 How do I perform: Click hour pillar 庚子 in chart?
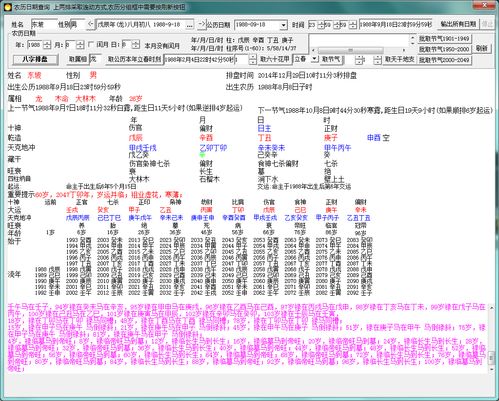pyautogui.click(x=330, y=137)
